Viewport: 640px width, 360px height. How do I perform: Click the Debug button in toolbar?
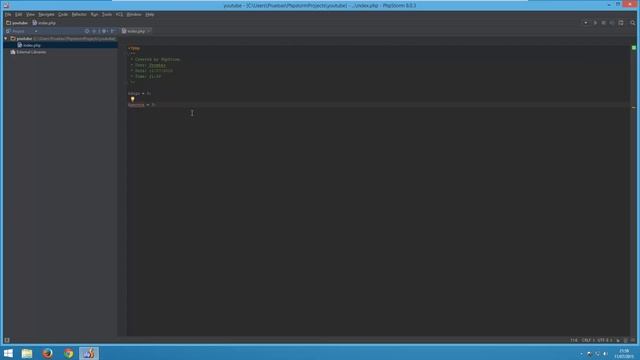[603, 23]
